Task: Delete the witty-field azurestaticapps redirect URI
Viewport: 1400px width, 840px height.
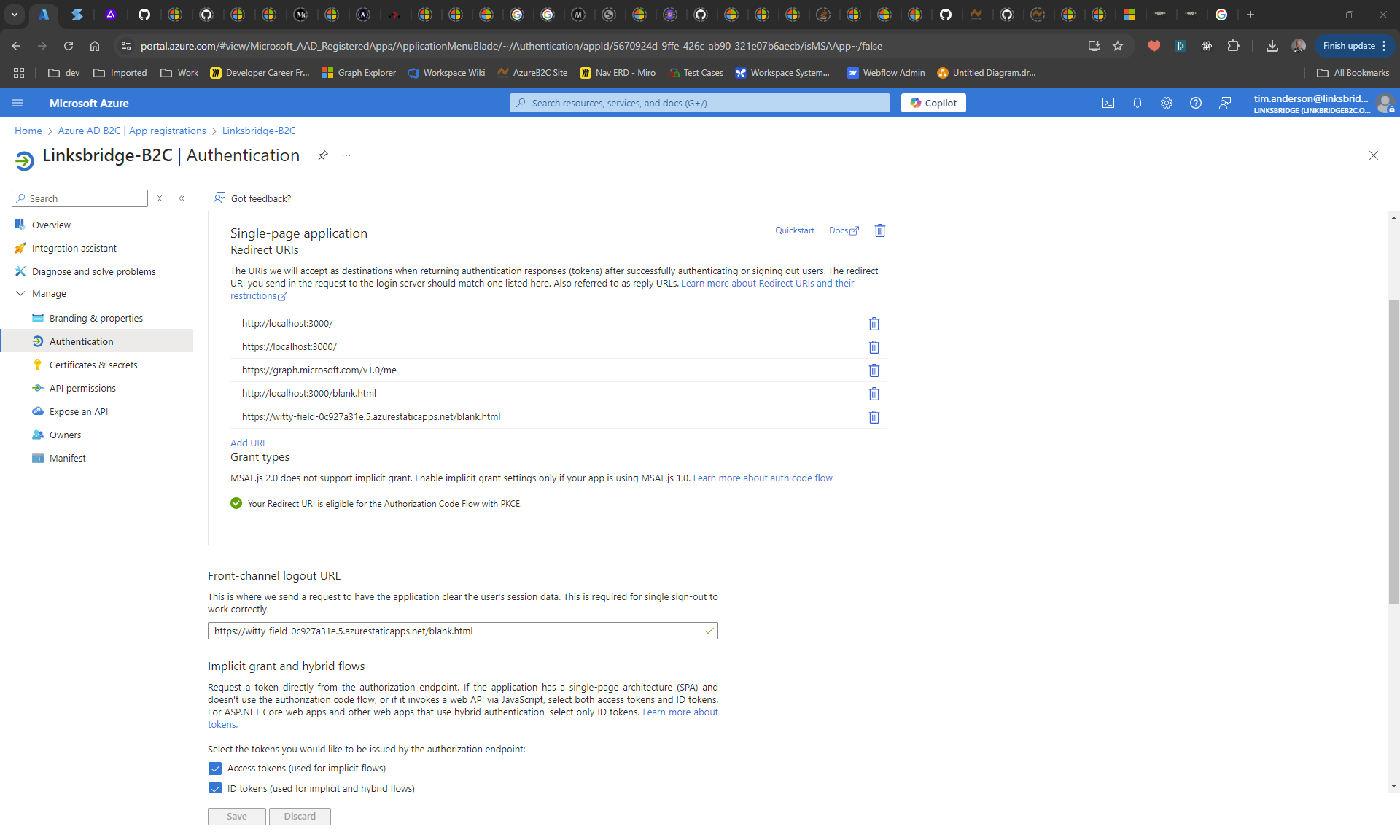Action: tap(874, 417)
